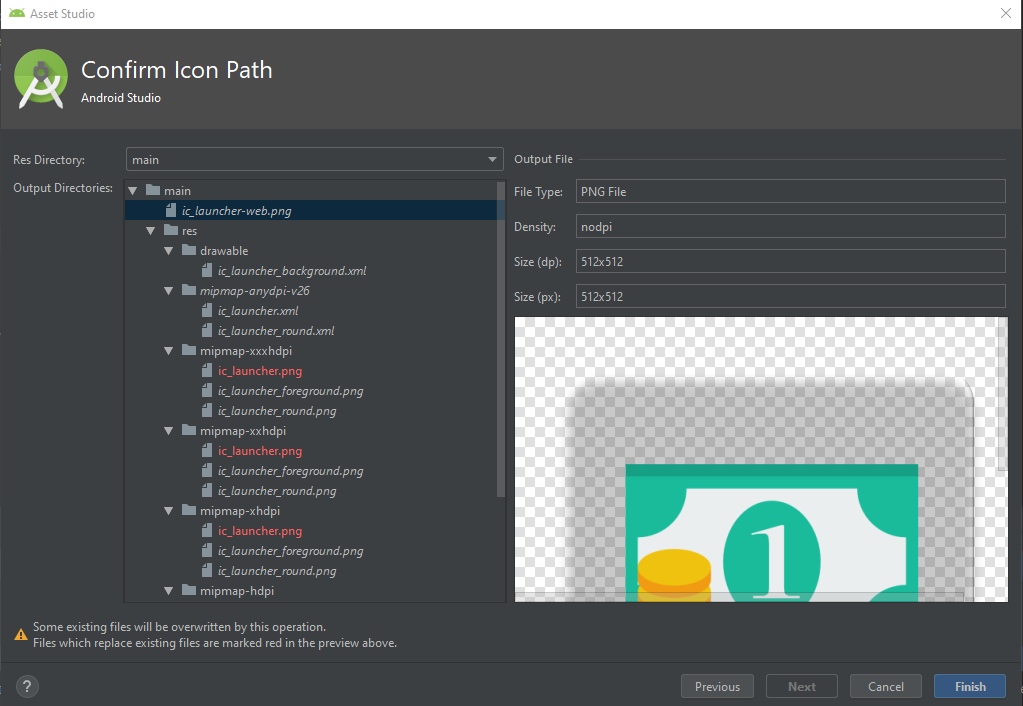Click the ic_launcher-web.png file icon
The image size is (1023, 706).
[x=171, y=211]
